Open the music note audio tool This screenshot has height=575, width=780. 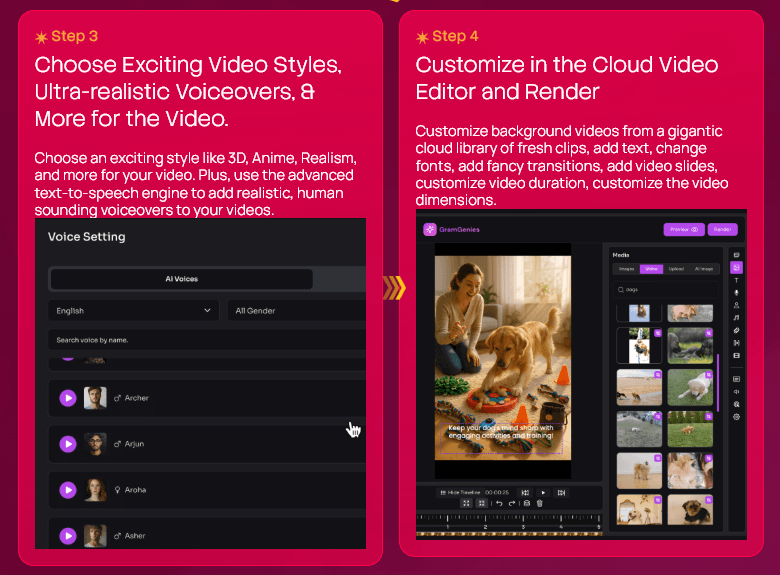click(737, 317)
